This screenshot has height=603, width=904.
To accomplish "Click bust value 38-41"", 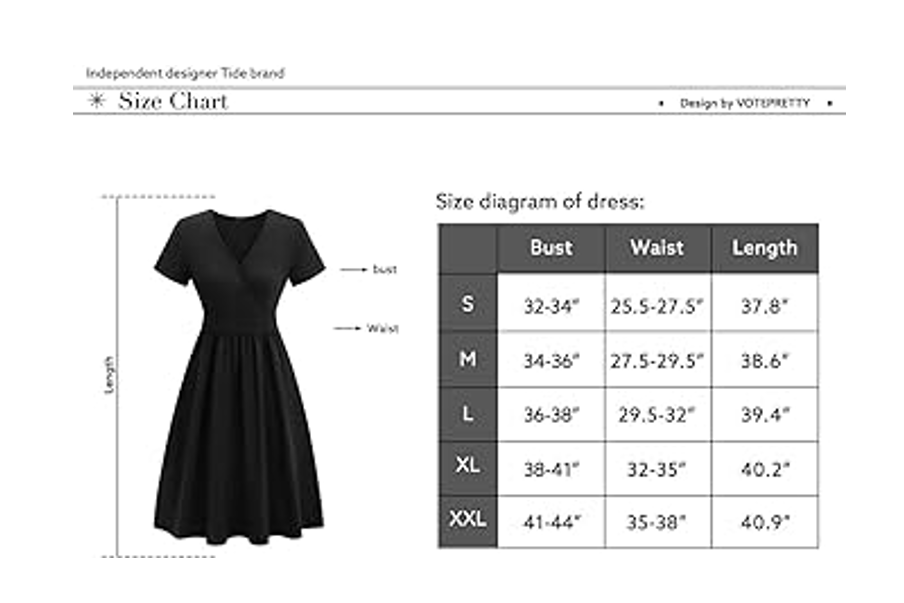I will [x=551, y=470].
